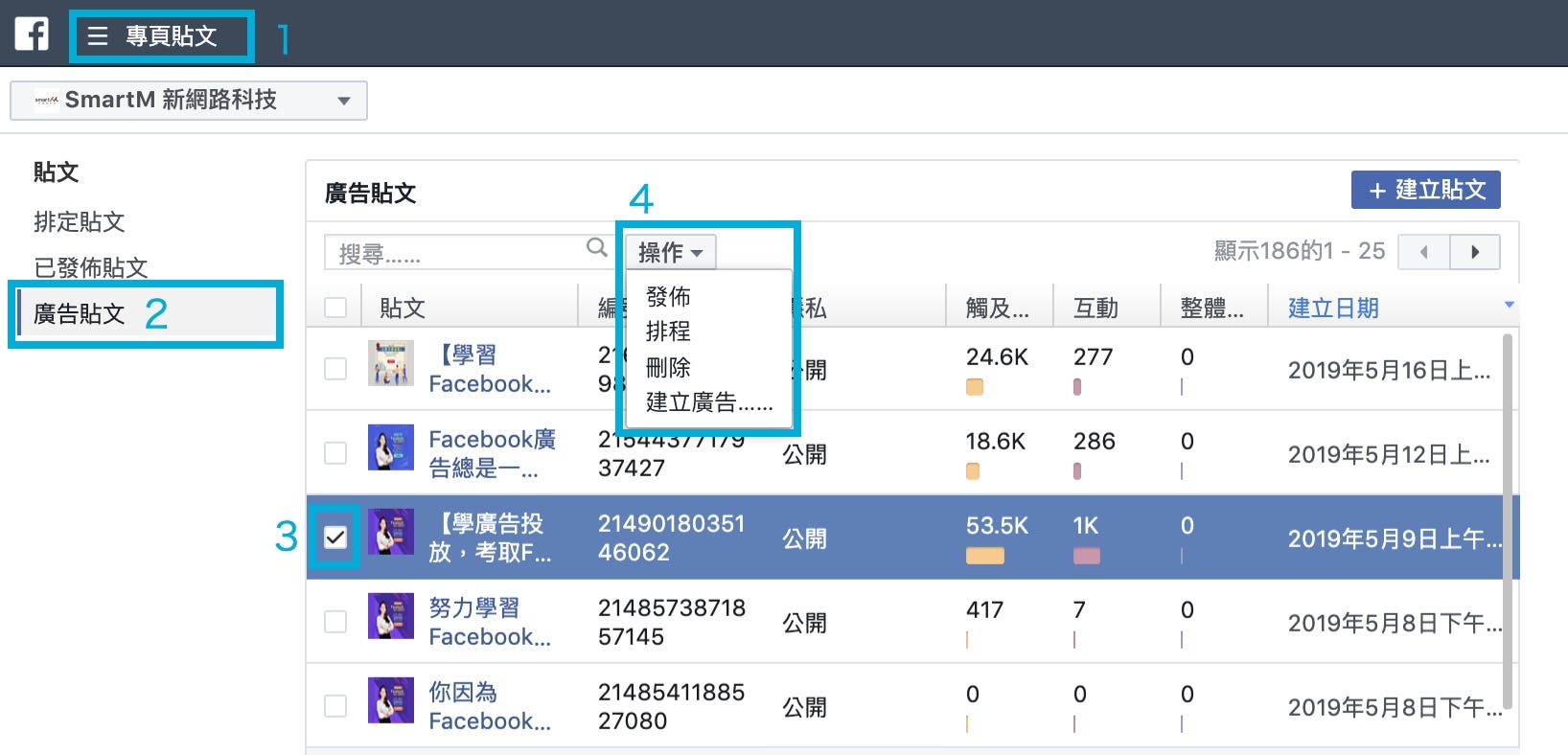Click post ID 2149018035146062
Image resolution: width=1568 pixels, height=755 pixels.
(x=671, y=538)
